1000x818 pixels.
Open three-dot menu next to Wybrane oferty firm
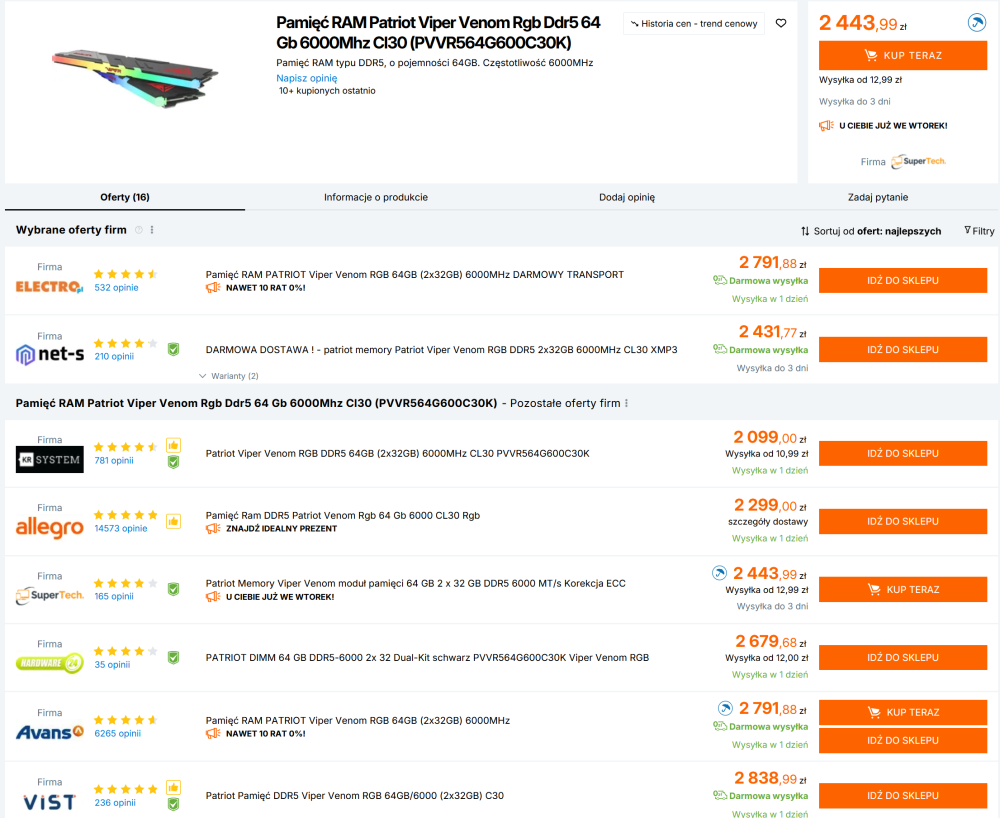(152, 230)
